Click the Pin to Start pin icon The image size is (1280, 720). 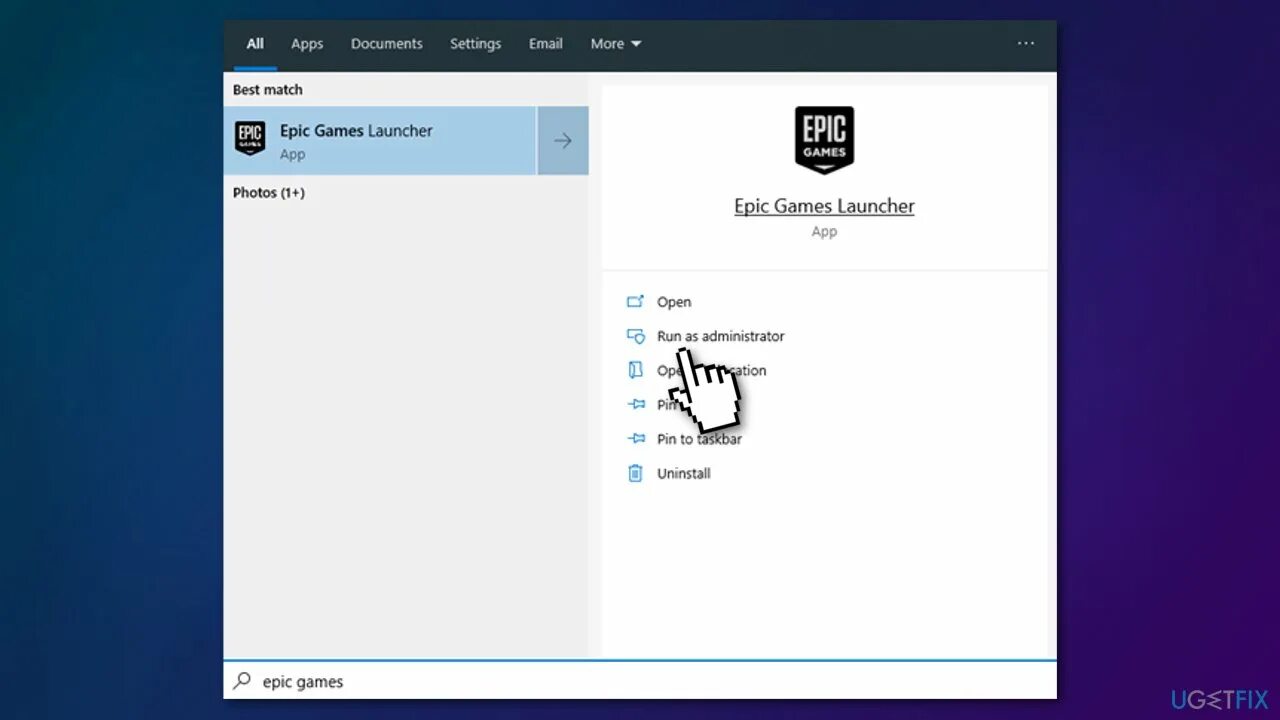point(635,405)
